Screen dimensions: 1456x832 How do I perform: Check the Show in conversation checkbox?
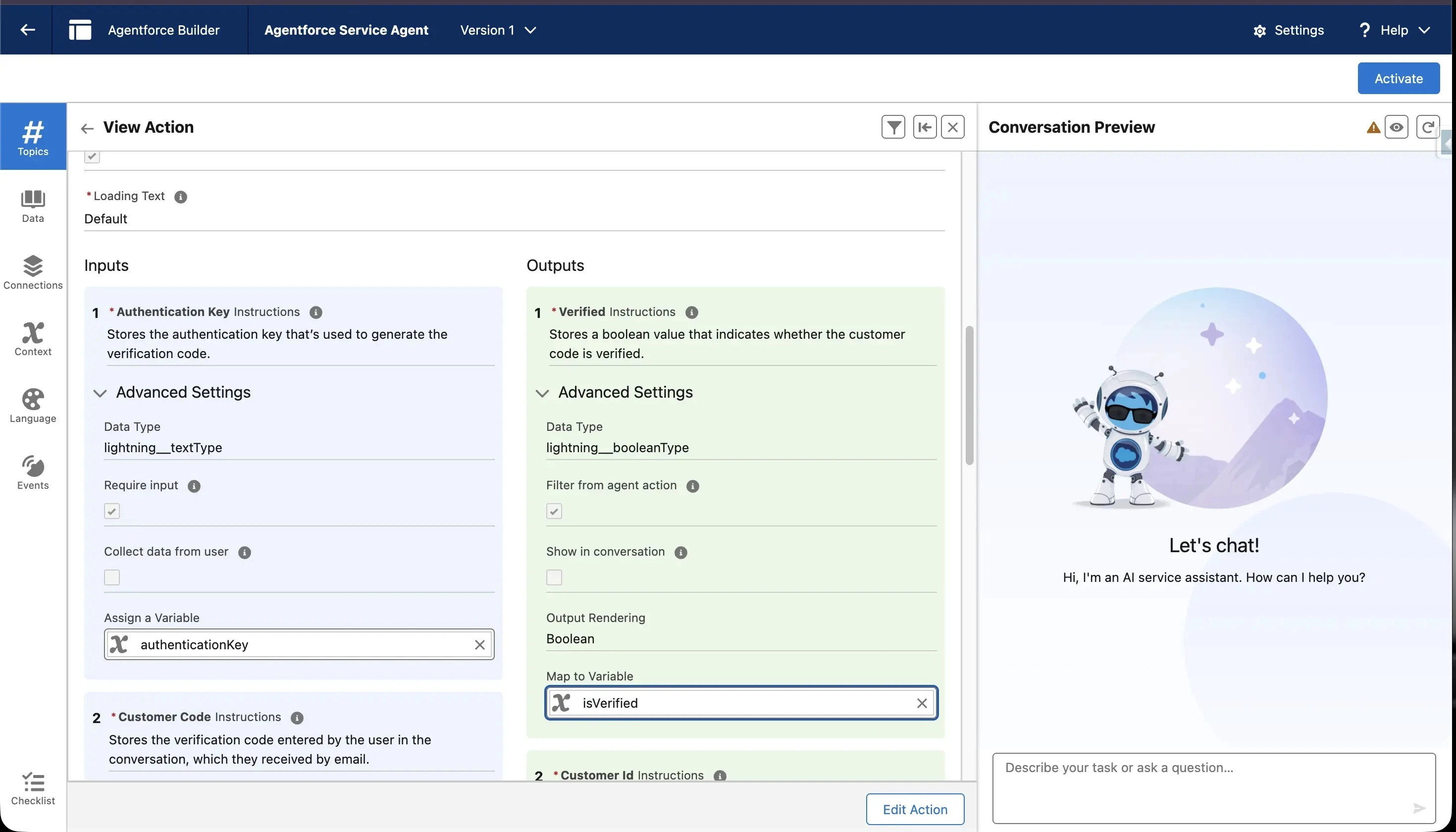click(x=554, y=577)
